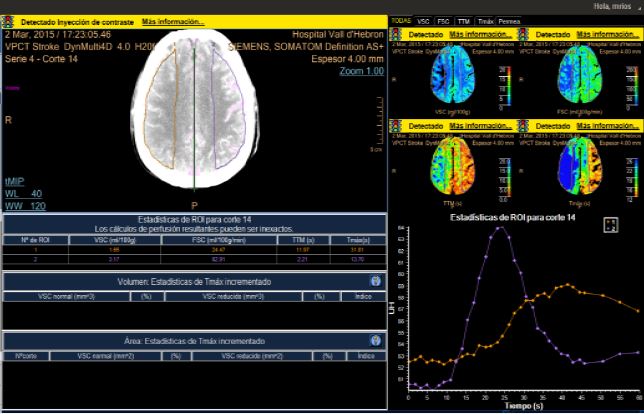
Task: Click the Zoom 1.00 link
Action: pos(361,71)
